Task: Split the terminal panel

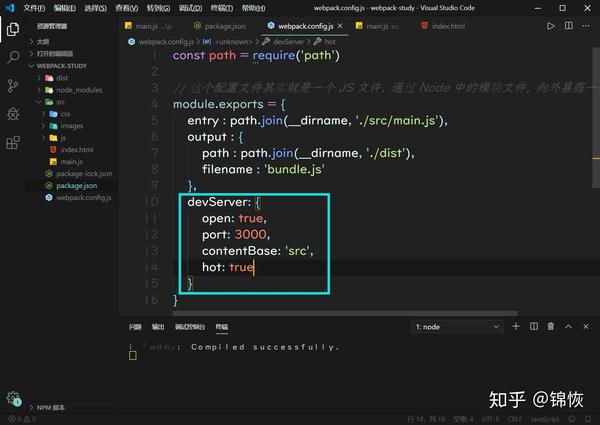Action: pos(534,326)
